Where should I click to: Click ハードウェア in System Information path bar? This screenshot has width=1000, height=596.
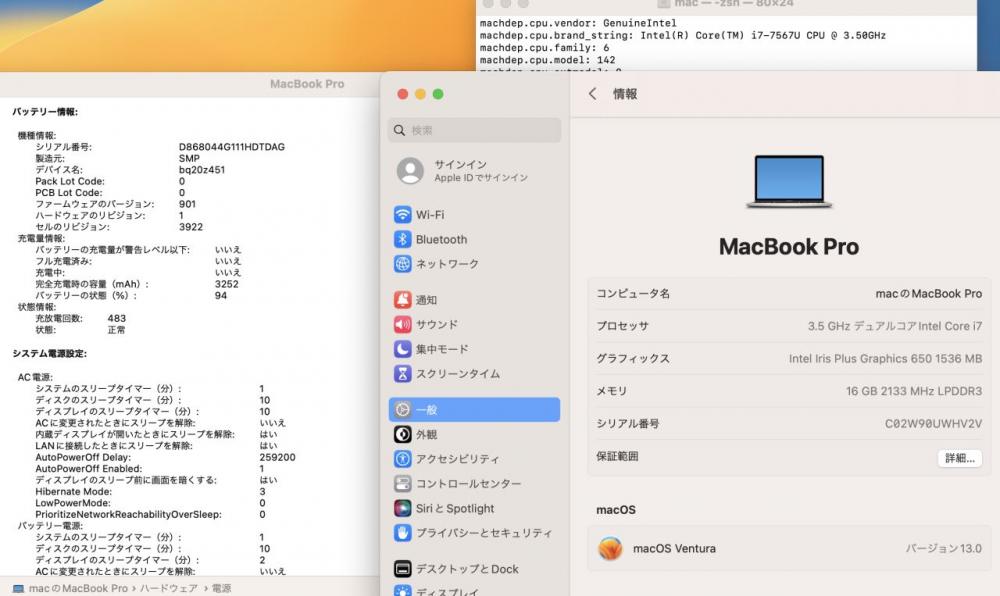pos(168,588)
